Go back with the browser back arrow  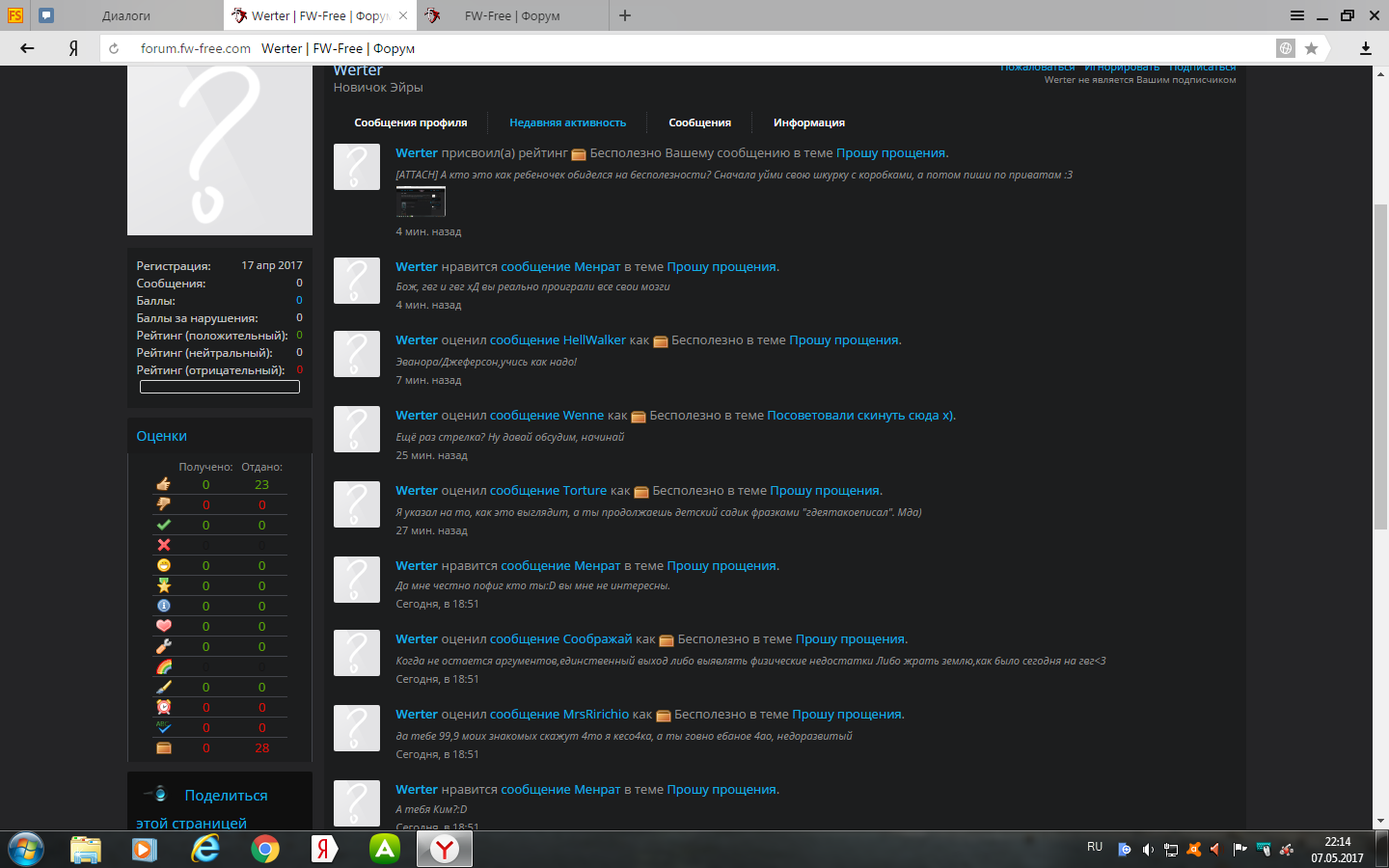point(27,48)
